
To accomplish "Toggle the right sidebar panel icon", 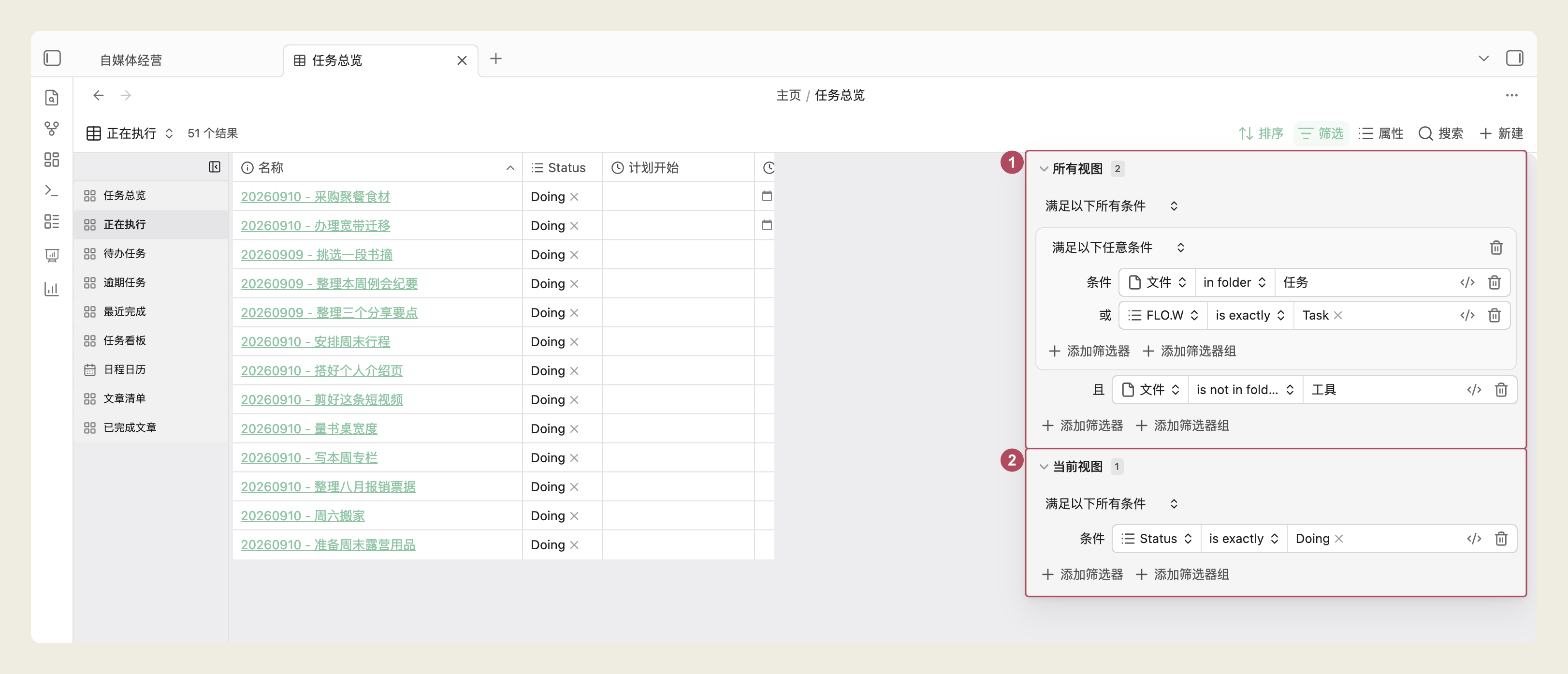I will pyautogui.click(x=1514, y=59).
